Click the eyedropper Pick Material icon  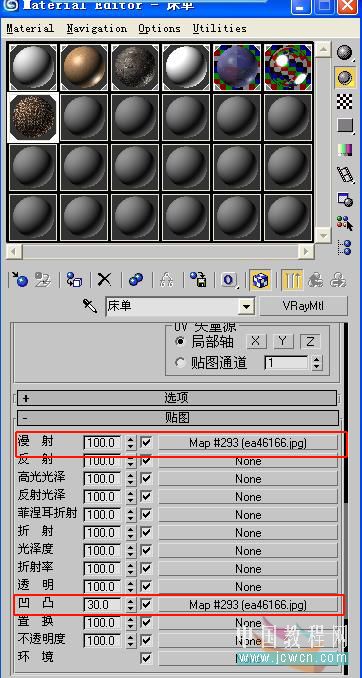click(90, 307)
